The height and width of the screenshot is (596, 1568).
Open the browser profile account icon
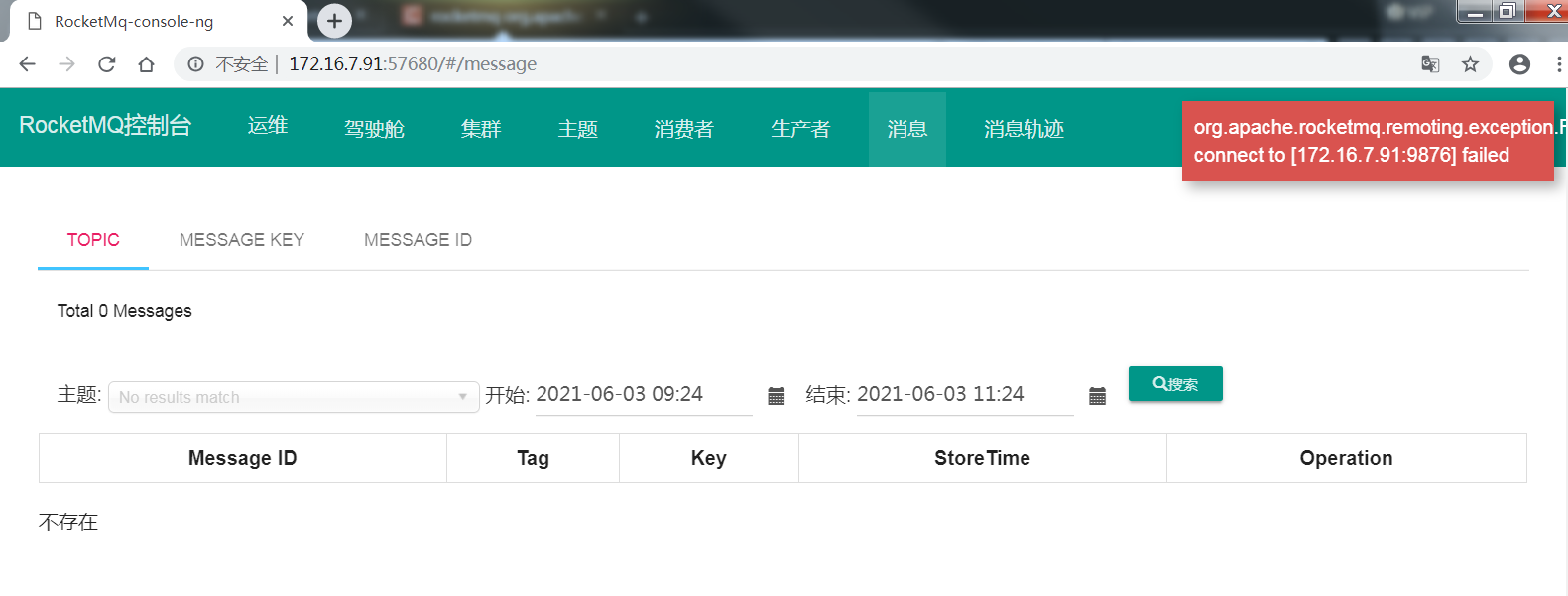[1519, 64]
